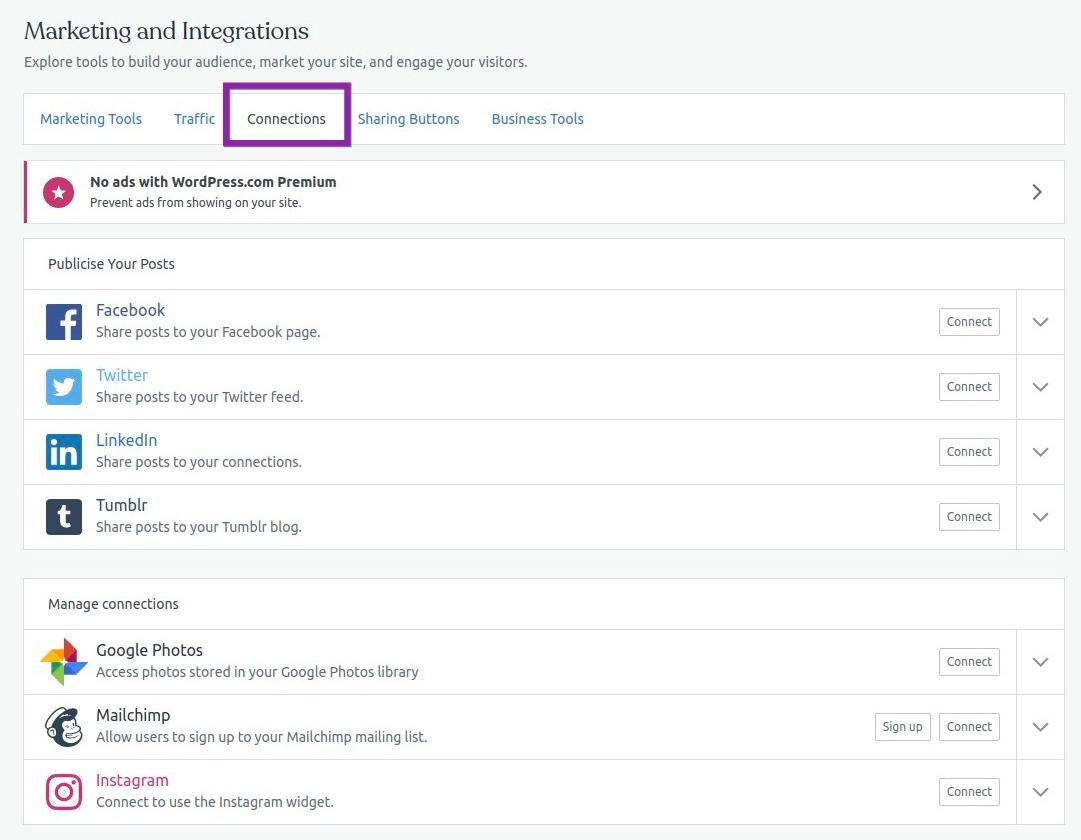1081x840 pixels.
Task: Select the Connections tab
Action: click(x=286, y=119)
